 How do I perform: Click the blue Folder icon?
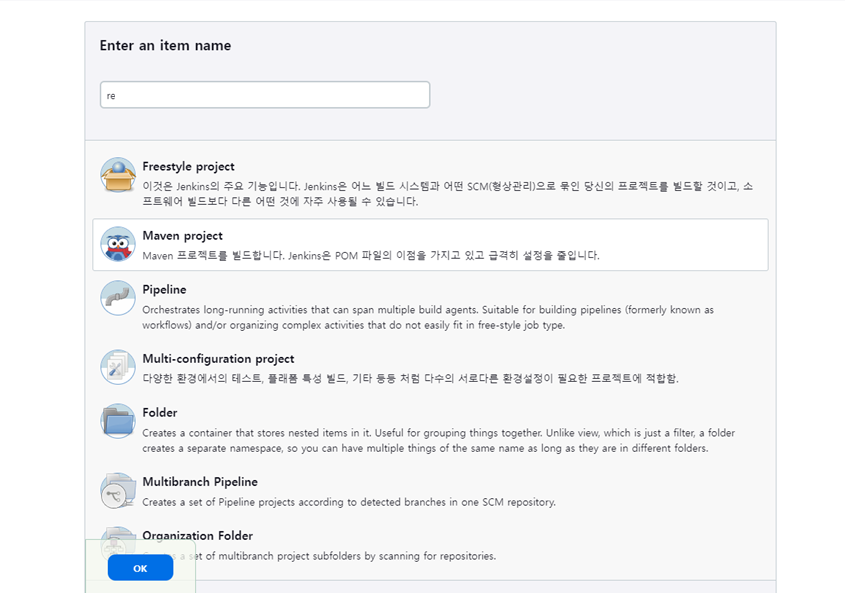click(x=117, y=421)
